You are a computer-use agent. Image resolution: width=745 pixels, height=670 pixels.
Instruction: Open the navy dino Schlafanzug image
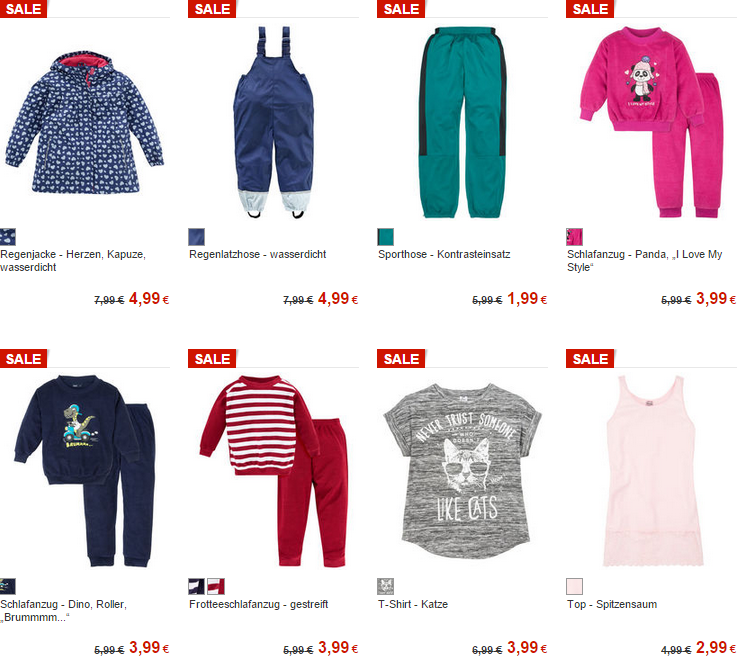pyautogui.click(x=85, y=471)
